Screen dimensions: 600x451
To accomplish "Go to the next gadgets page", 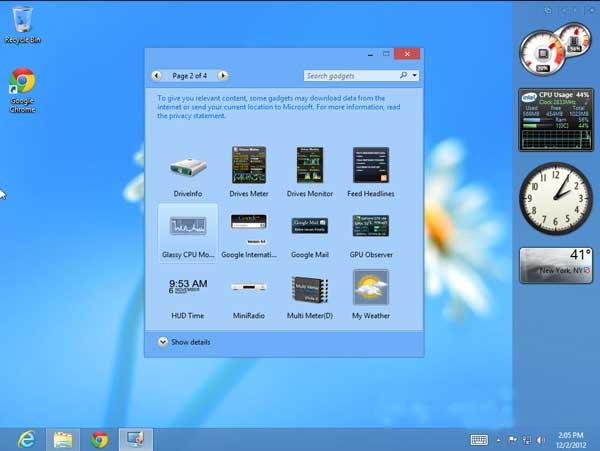I will (223, 75).
